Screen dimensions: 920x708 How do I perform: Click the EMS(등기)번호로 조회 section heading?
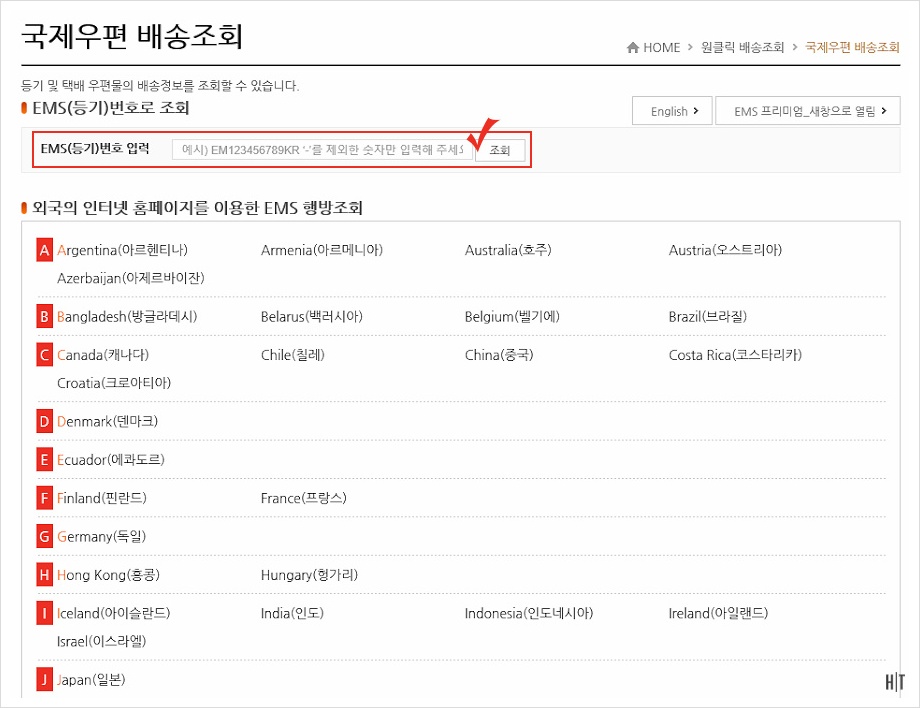[110, 108]
